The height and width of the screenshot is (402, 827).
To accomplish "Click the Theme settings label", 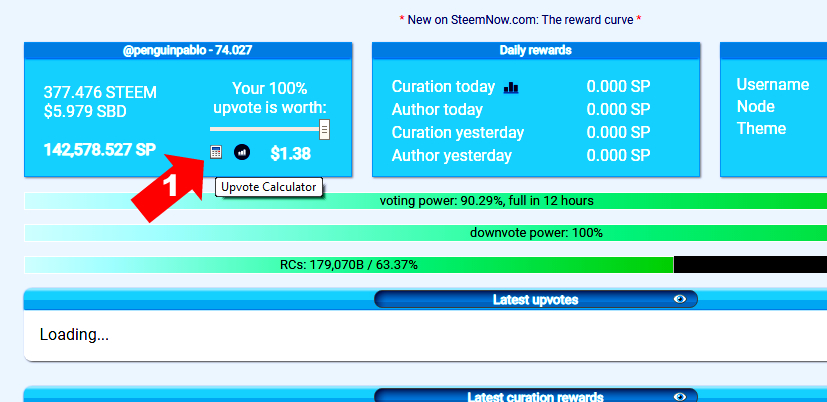I will coord(761,129).
